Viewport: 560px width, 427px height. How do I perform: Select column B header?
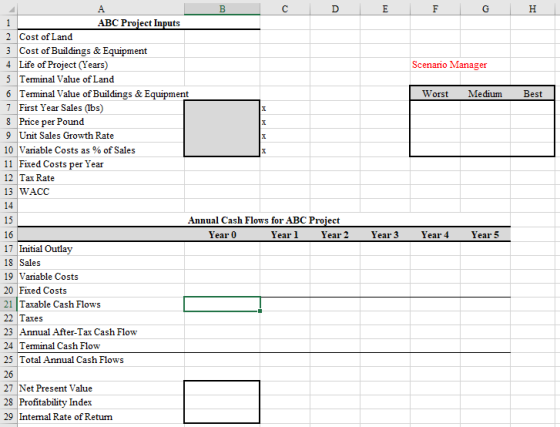(x=222, y=9)
